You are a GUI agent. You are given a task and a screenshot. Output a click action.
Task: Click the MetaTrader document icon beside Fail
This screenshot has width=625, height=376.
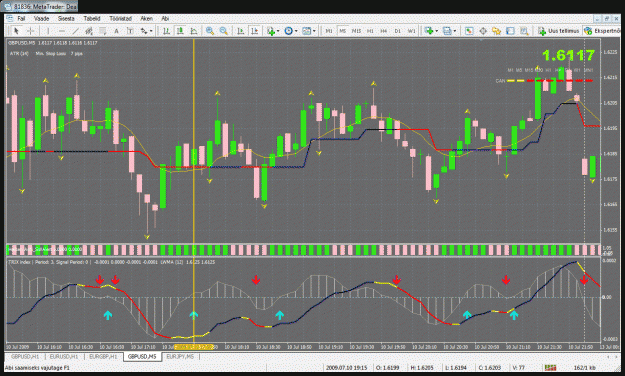coord(9,18)
